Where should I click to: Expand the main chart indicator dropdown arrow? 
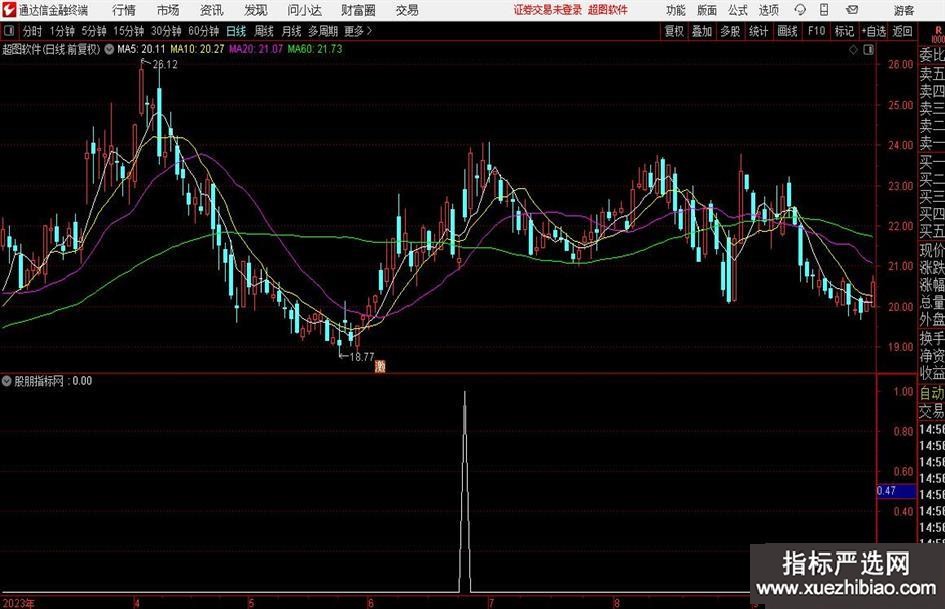109,49
